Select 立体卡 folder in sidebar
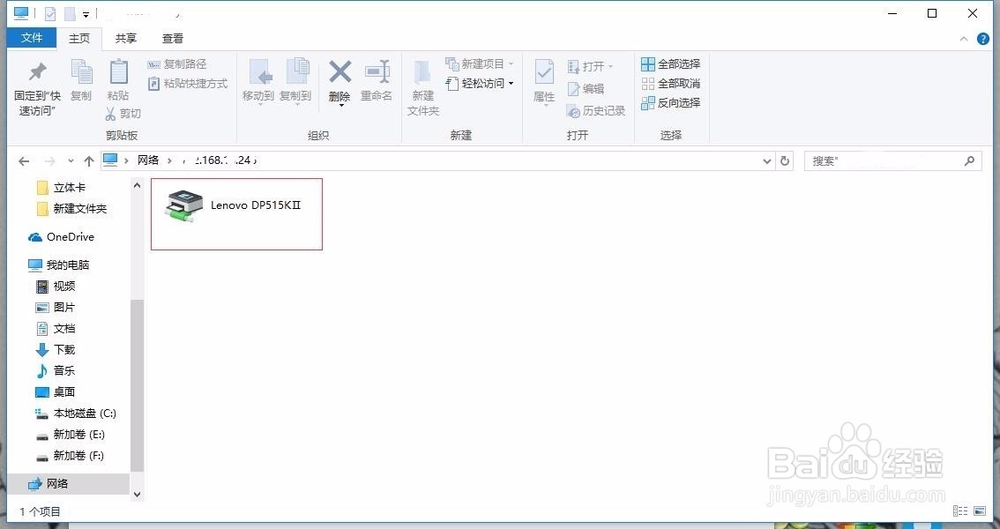Viewport: 1000px width, 529px height. (61, 188)
